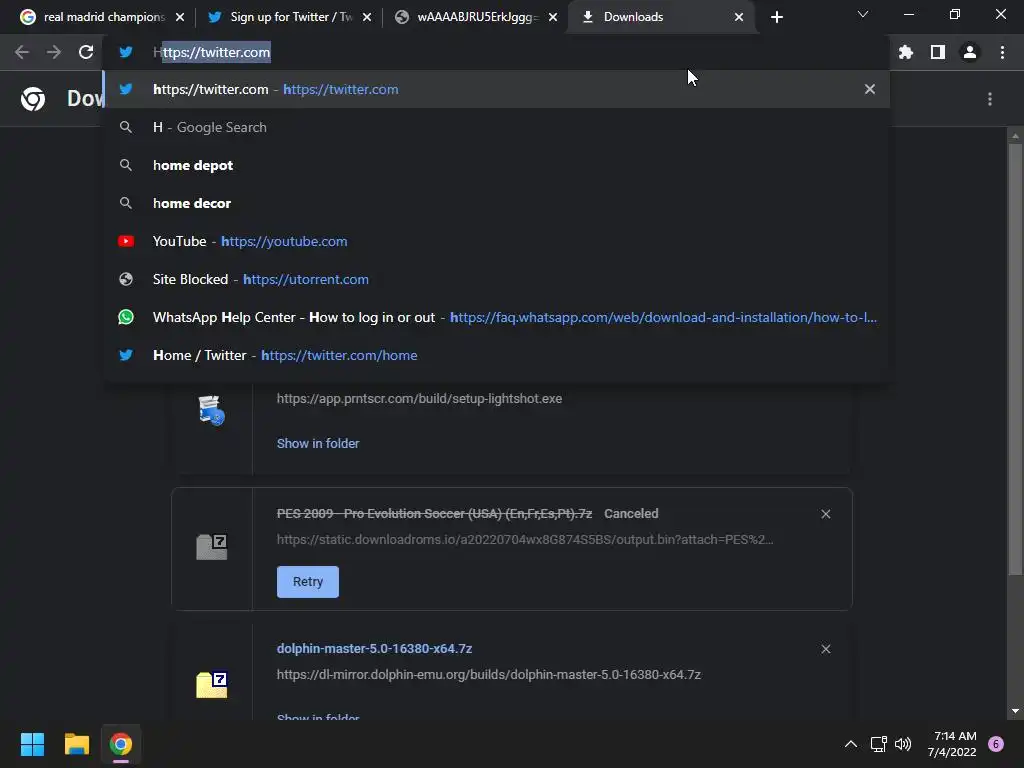Click the Chrome logo on Downloads page
The image size is (1024, 768).
pyautogui.click(x=33, y=99)
